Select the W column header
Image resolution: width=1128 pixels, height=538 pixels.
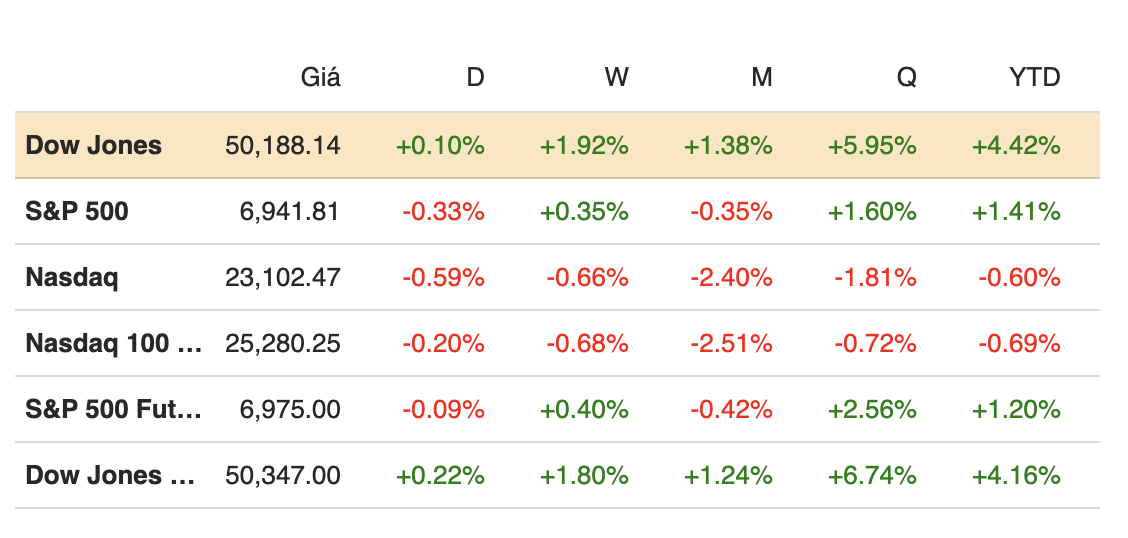click(617, 77)
